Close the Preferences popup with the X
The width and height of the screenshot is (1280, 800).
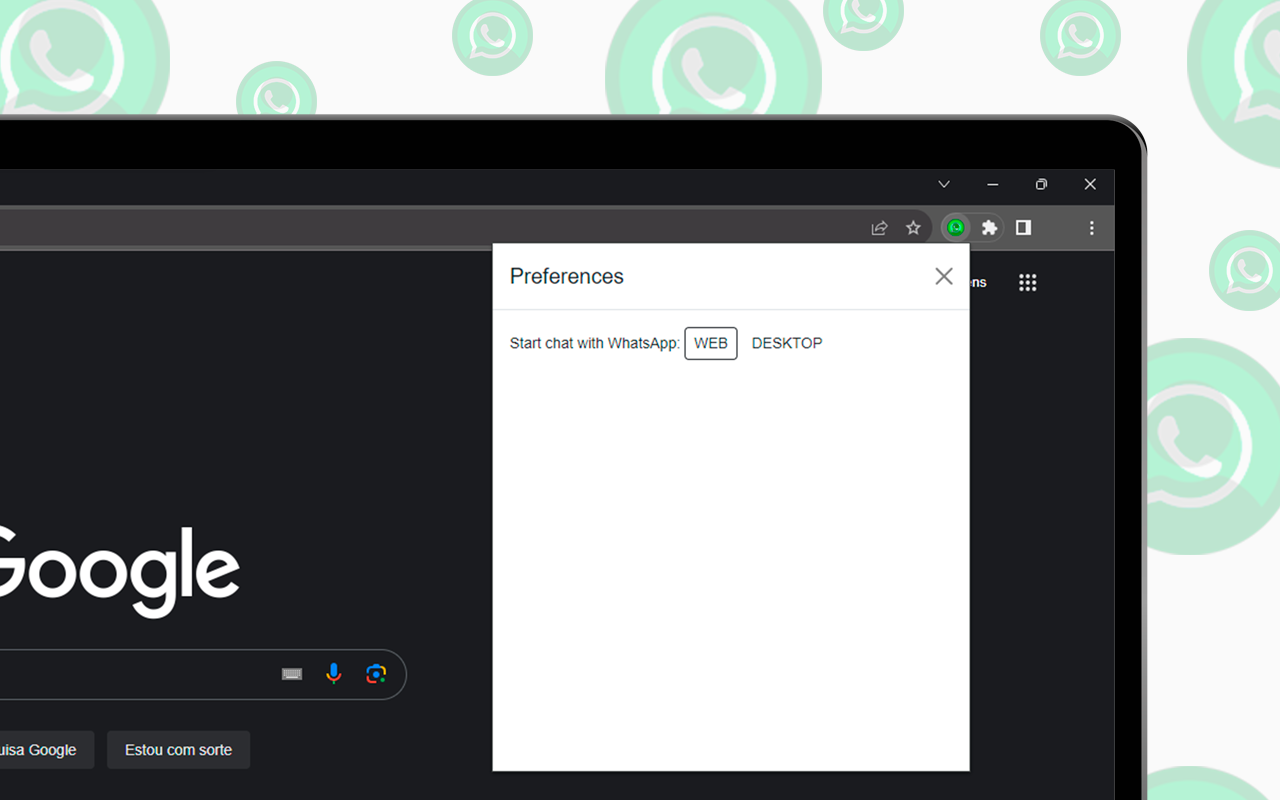tap(943, 276)
